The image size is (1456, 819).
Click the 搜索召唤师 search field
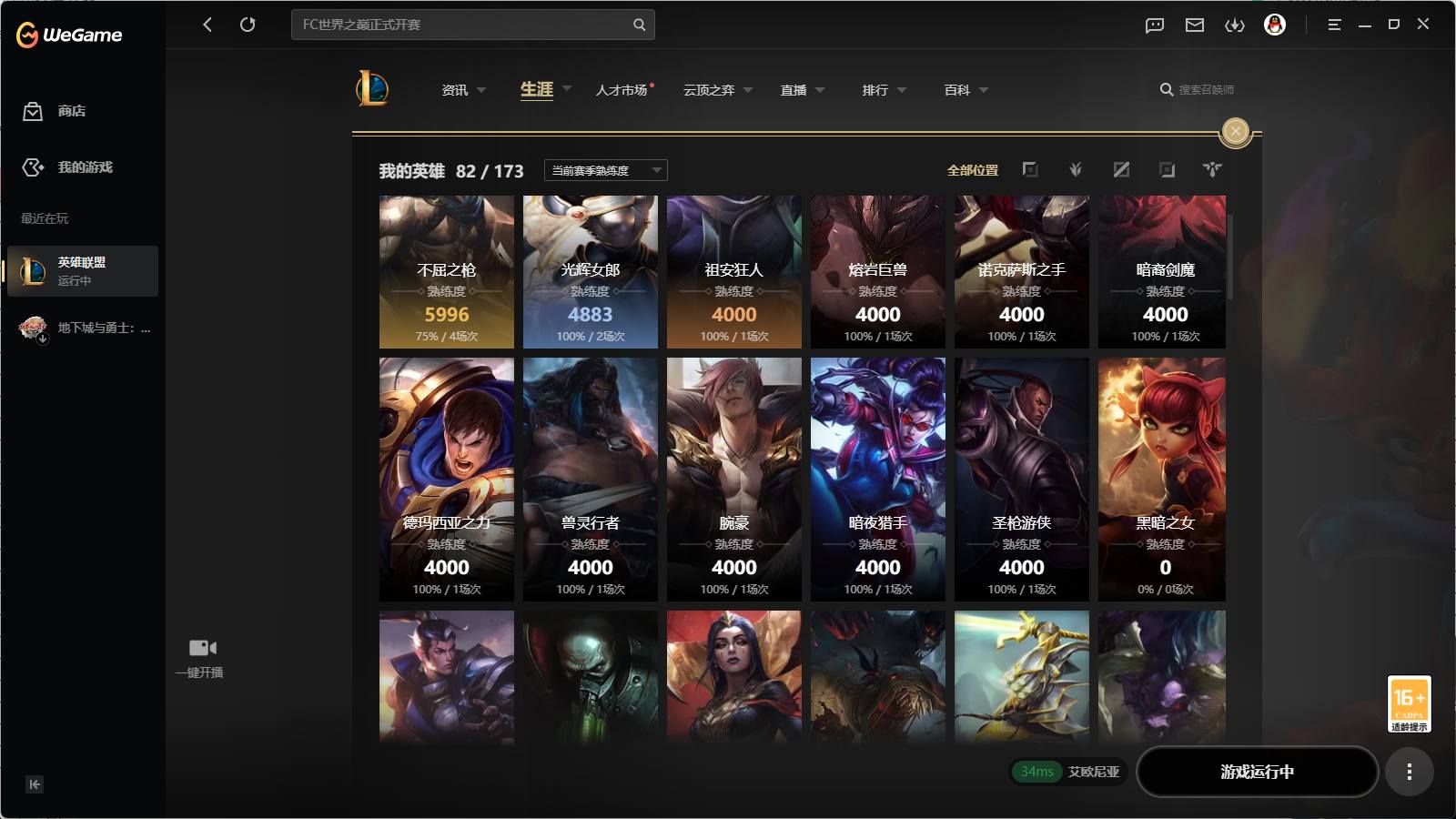pos(1198,90)
